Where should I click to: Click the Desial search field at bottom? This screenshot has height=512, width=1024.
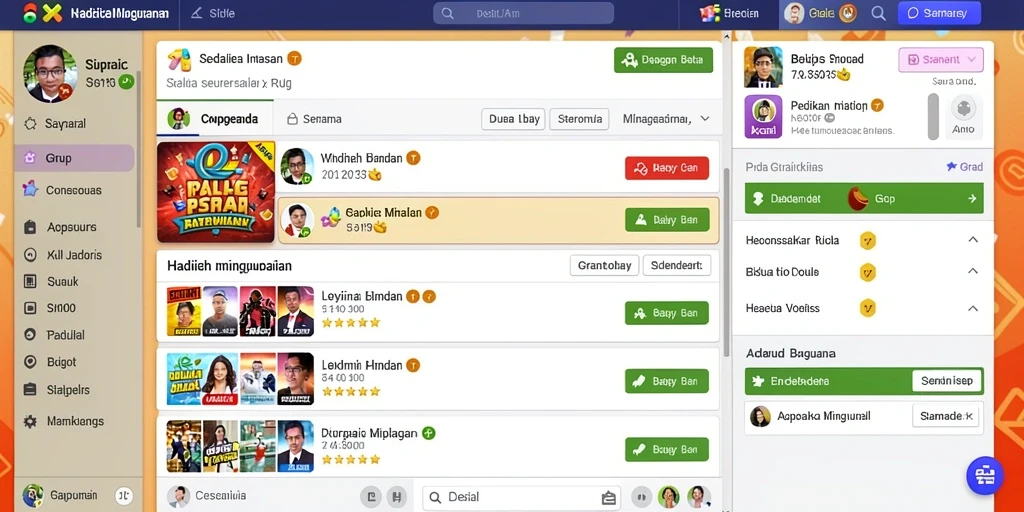(523, 497)
